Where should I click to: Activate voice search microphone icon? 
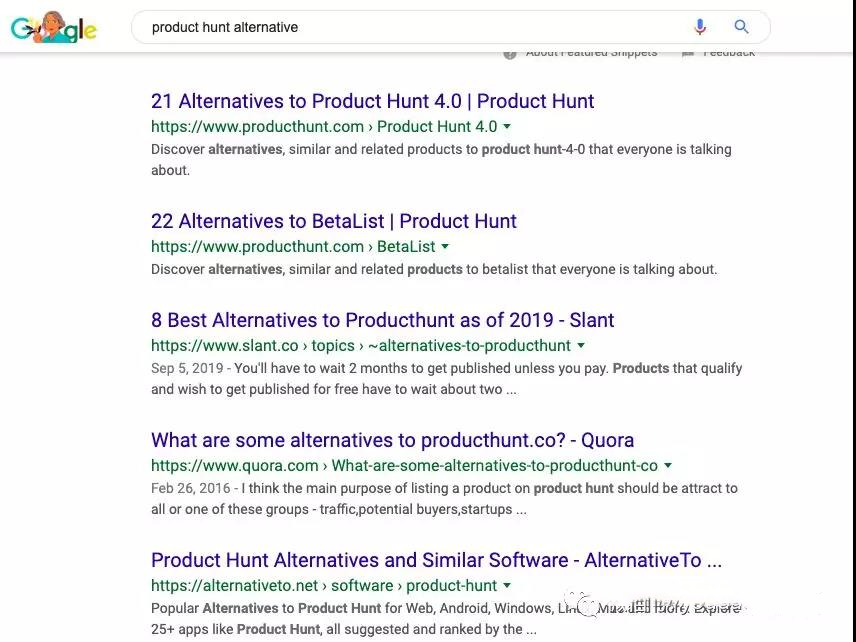(700, 27)
